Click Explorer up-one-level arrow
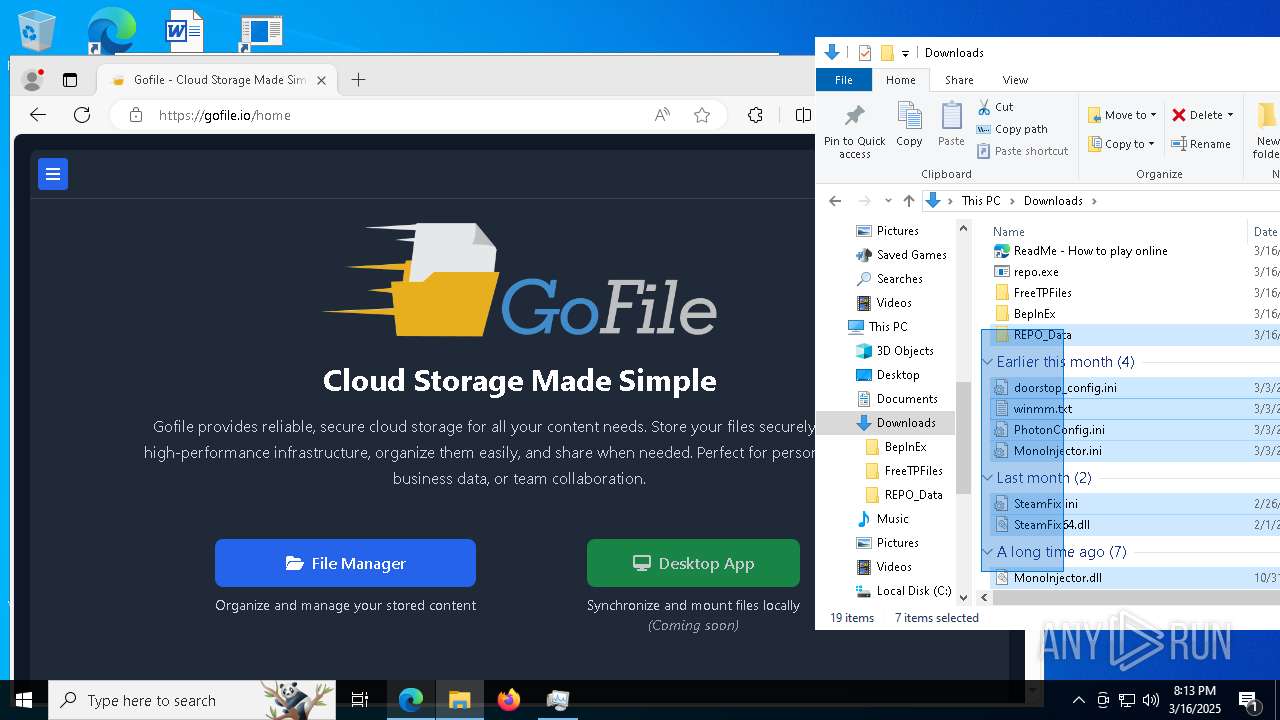The width and height of the screenshot is (1280, 720). (908, 201)
